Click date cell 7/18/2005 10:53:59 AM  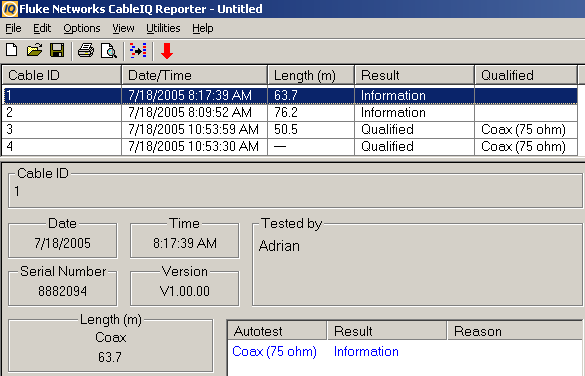point(193,129)
